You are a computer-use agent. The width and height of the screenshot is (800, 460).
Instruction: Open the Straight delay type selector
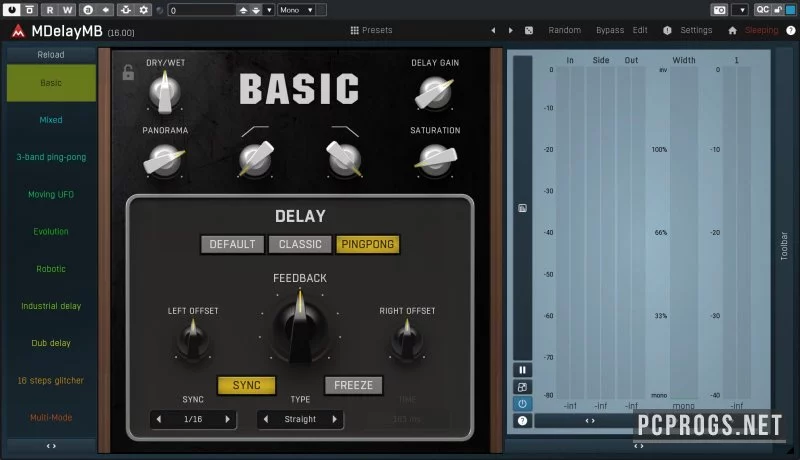[300, 419]
